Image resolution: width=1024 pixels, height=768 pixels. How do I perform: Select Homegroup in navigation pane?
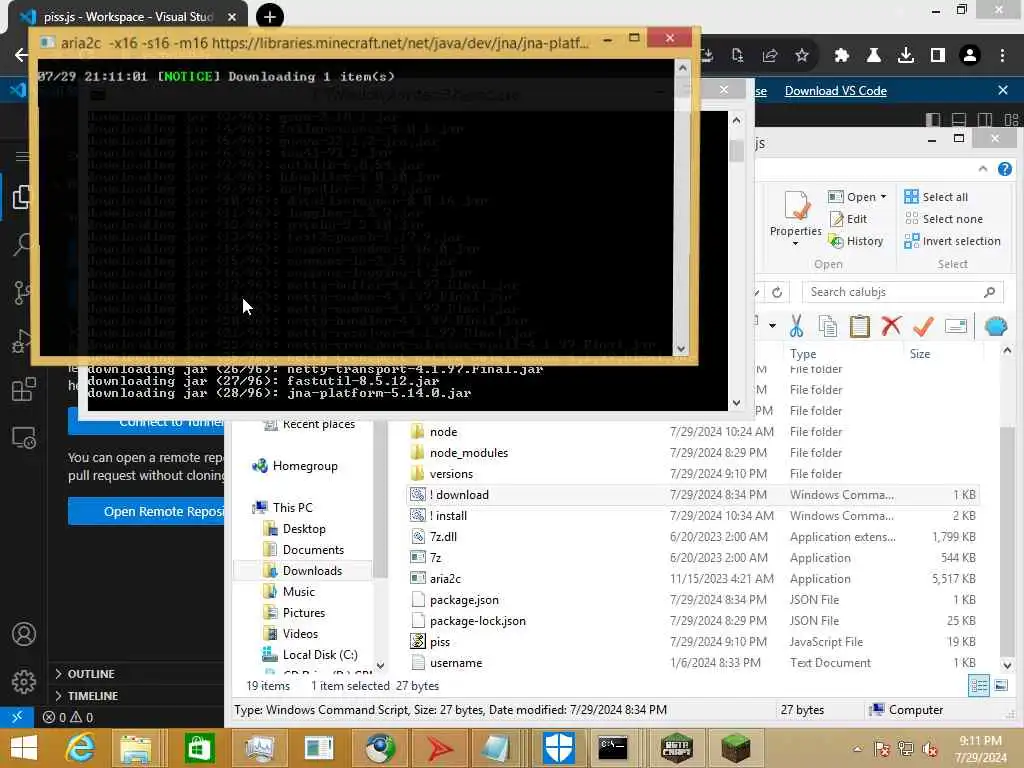click(305, 466)
